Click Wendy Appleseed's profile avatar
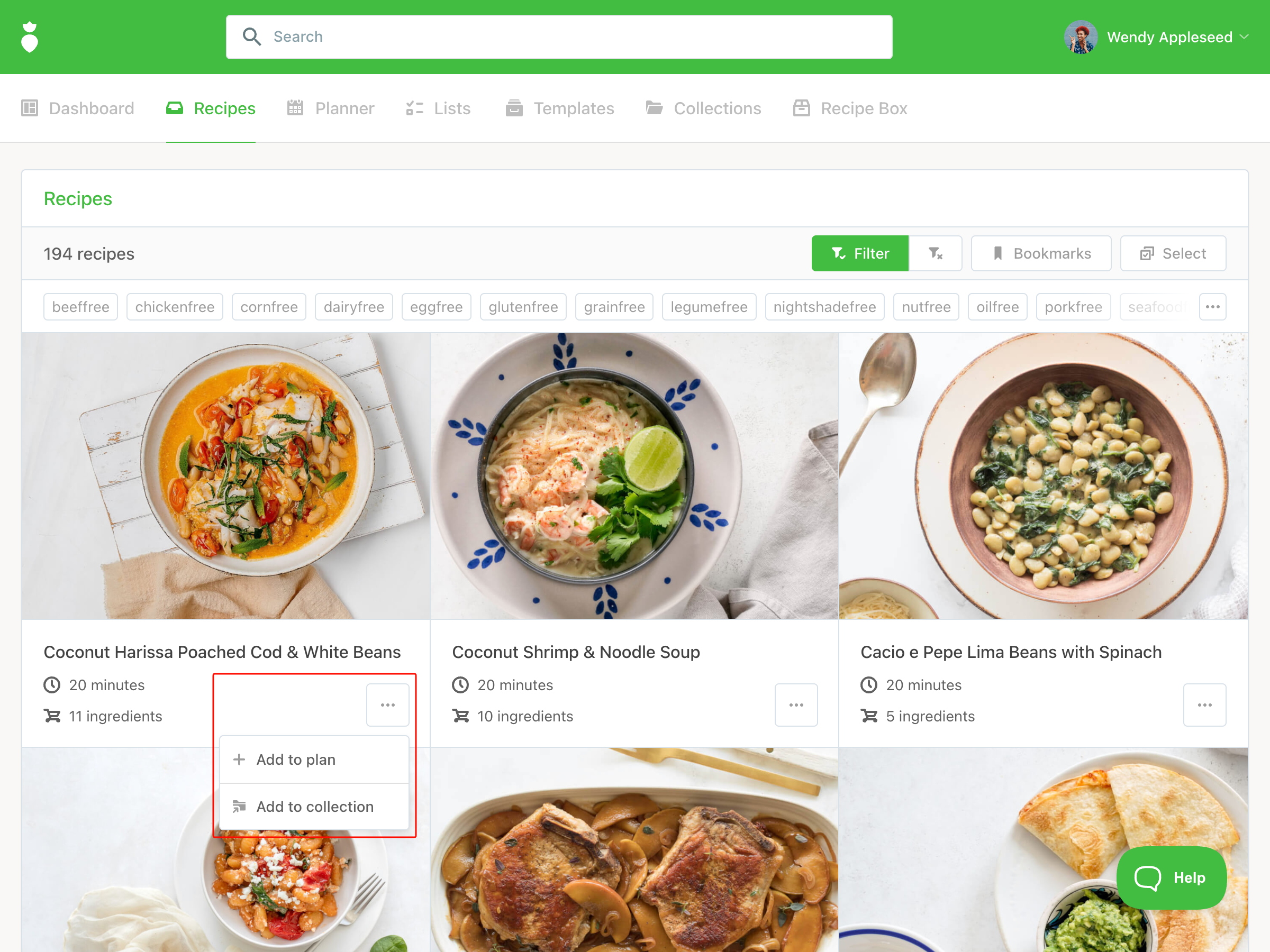 pyautogui.click(x=1081, y=38)
